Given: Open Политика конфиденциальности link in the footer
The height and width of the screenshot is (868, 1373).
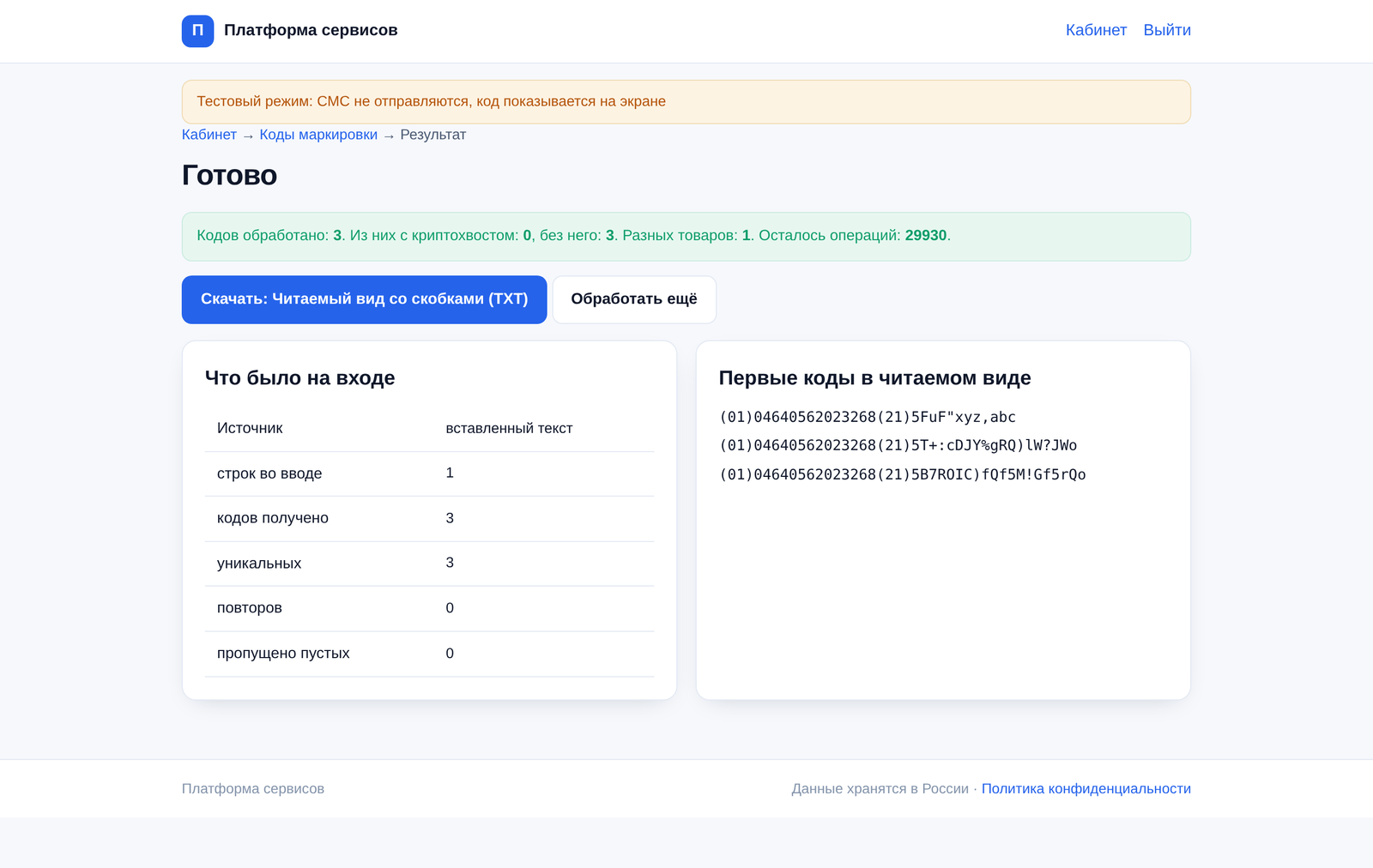Looking at the screenshot, I should [1086, 788].
